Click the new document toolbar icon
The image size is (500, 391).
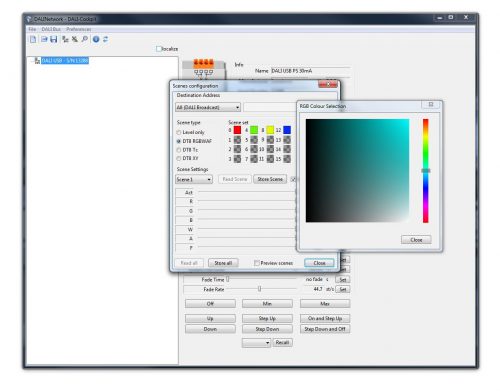click(x=33, y=39)
